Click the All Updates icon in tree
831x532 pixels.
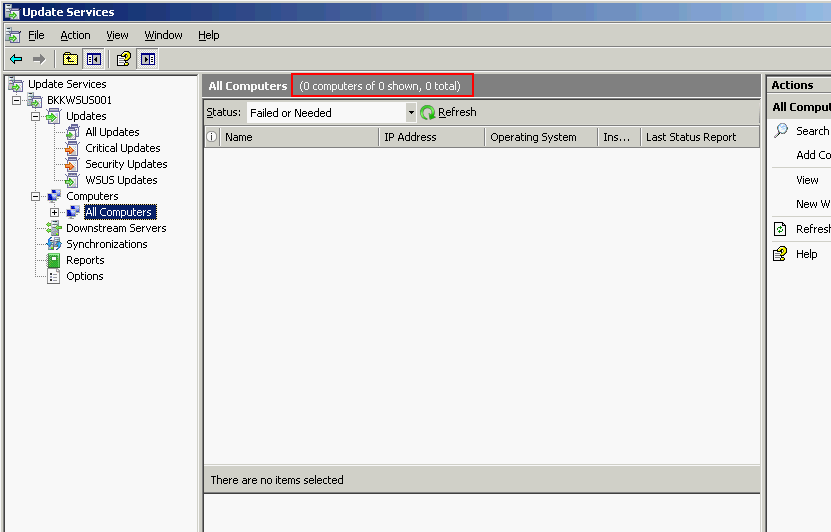click(x=73, y=132)
